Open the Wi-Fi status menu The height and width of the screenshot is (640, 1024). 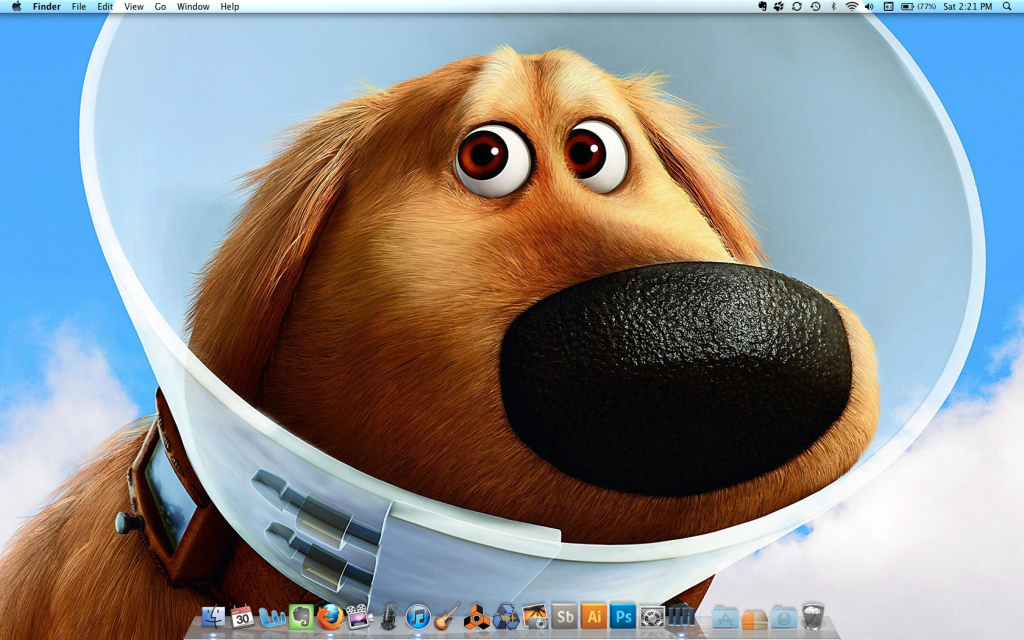click(x=852, y=7)
